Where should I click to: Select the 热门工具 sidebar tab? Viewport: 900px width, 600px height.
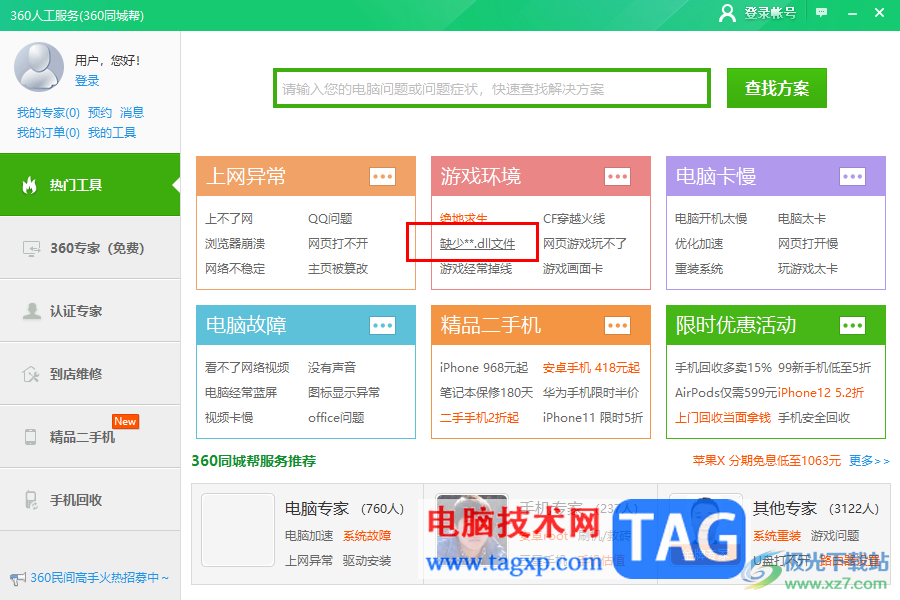[x=90, y=185]
